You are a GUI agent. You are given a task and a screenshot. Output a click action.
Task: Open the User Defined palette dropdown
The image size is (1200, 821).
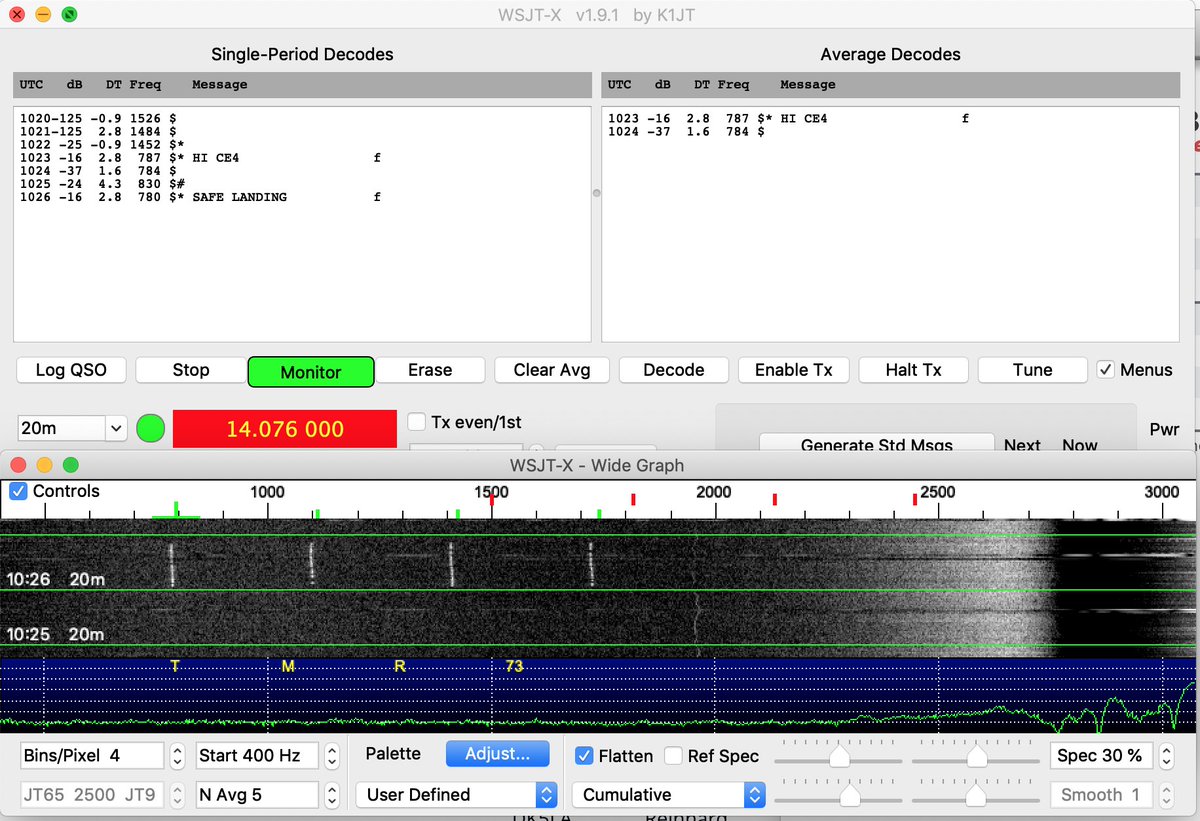tap(456, 795)
